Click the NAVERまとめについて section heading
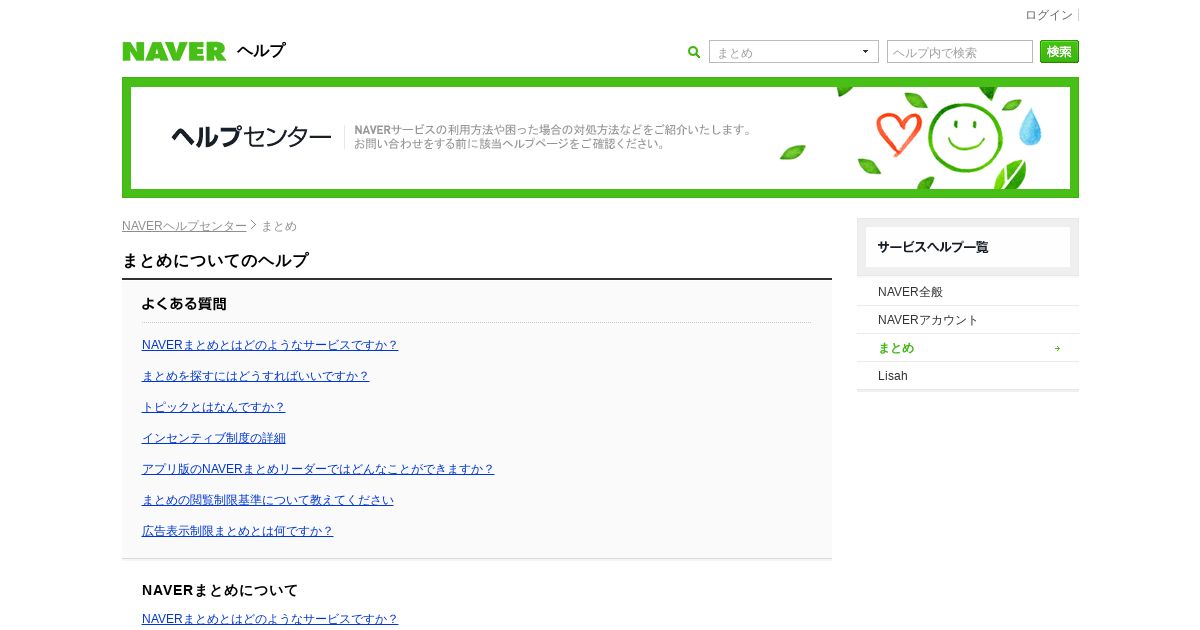This screenshot has width=1200, height=630. click(220, 590)
